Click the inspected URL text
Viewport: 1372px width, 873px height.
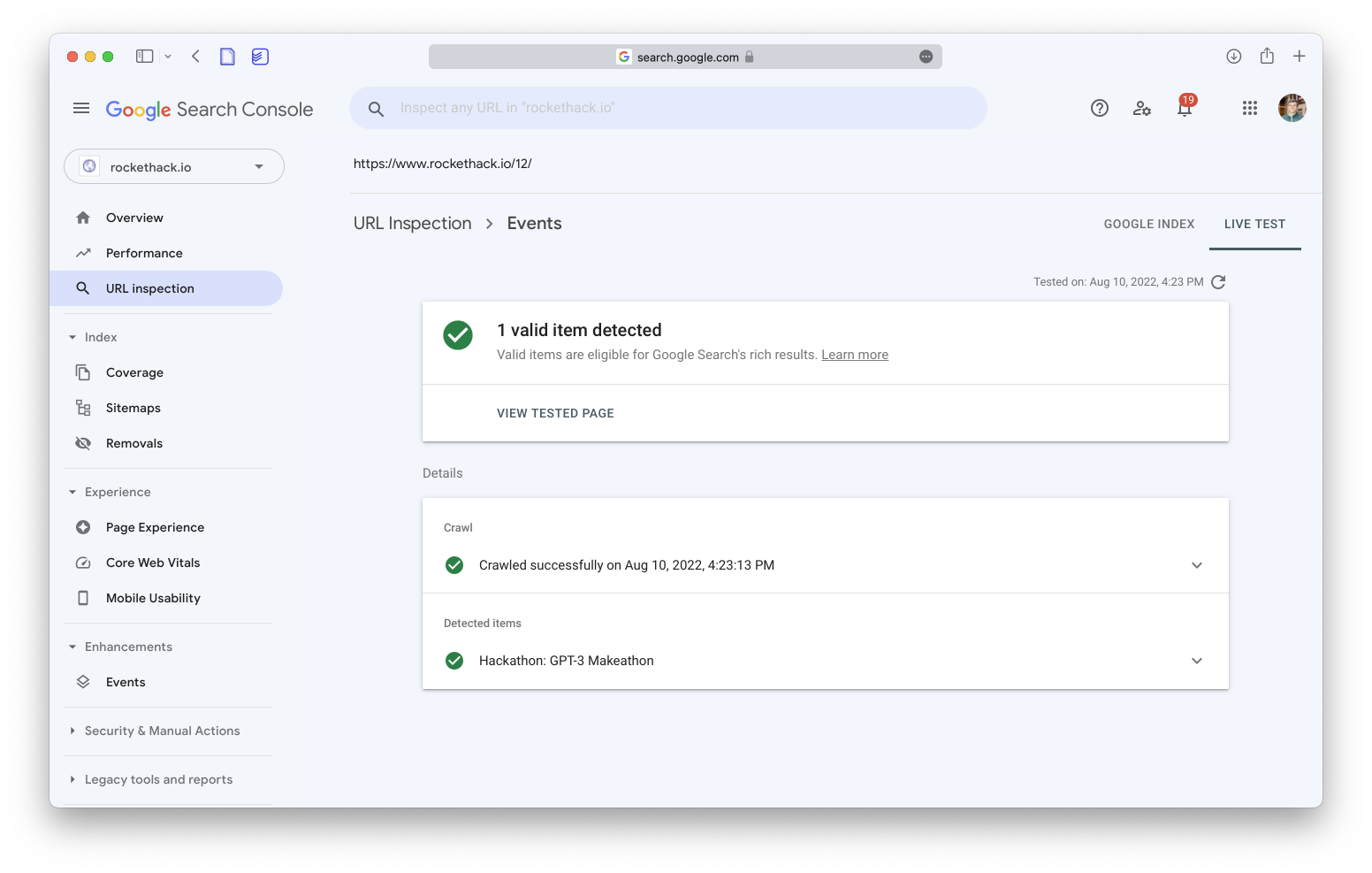click(443, 164)
